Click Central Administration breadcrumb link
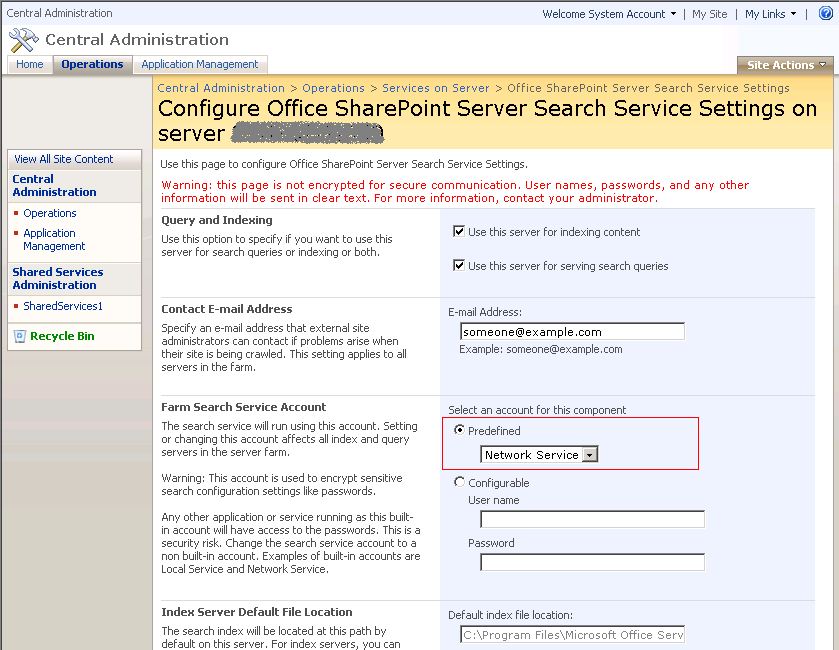This screenshot has height=650, width=839. tap(221, 88)
